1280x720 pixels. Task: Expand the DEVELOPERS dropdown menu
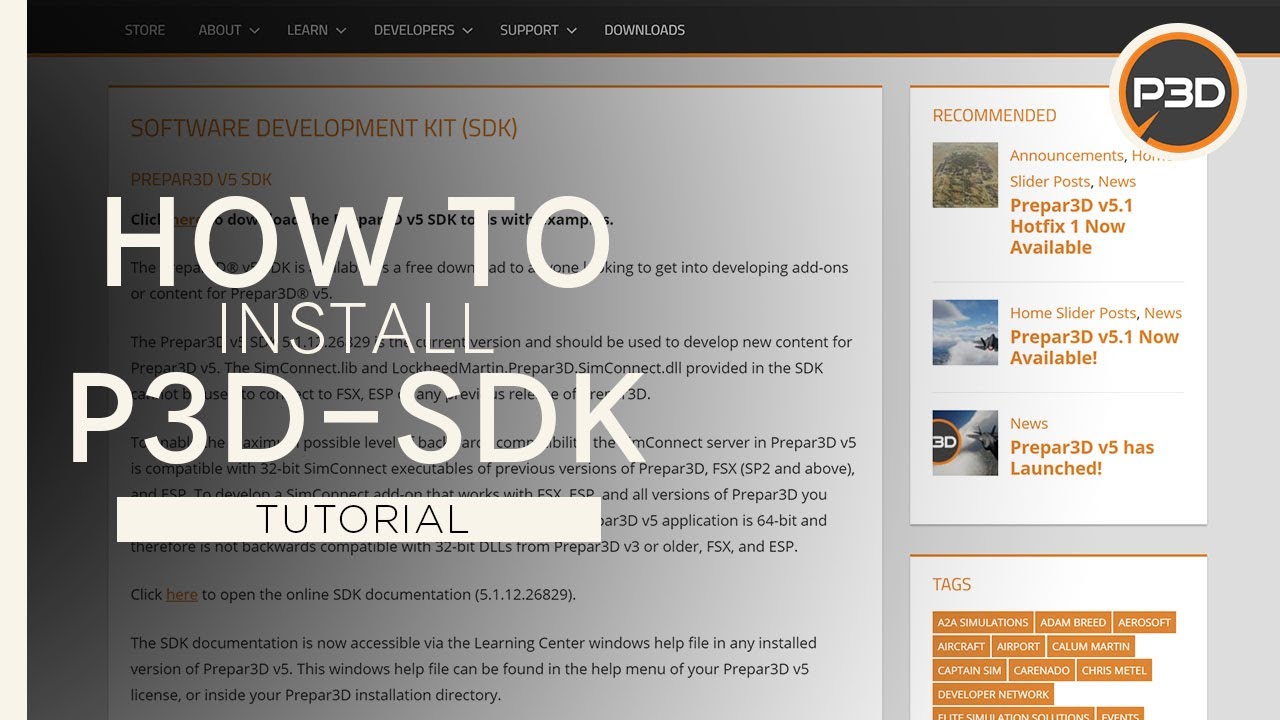tap(423, 30)
